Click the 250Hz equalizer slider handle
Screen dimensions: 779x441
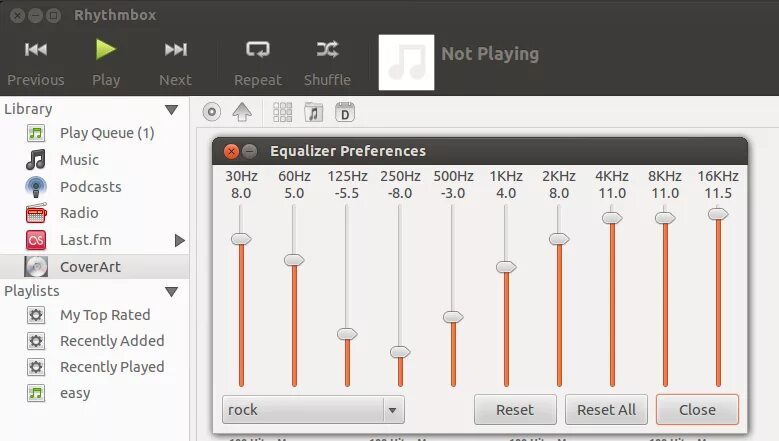coord(400,352)
